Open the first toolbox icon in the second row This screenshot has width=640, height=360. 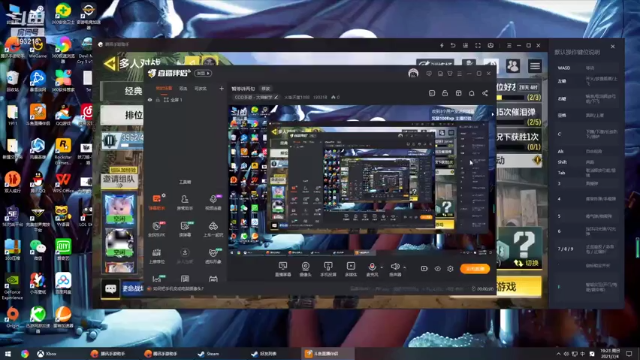click(157, 229)
